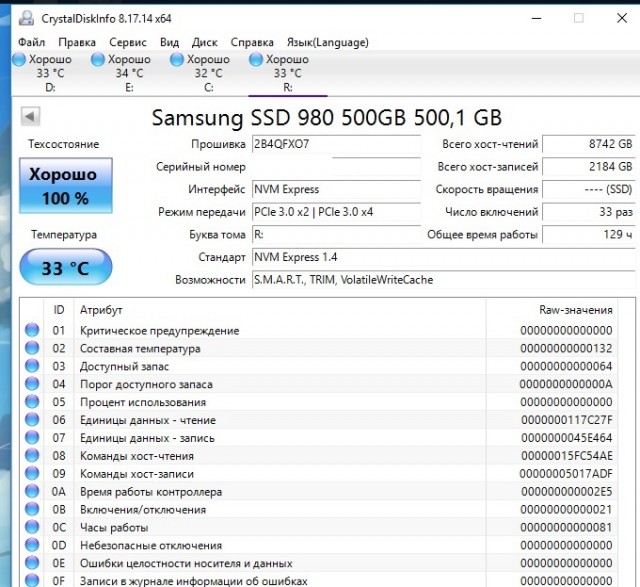This screenshot has width=640, height=587.
Task: Click the empty Серийный номер field
Action: [x=336, y=167]
